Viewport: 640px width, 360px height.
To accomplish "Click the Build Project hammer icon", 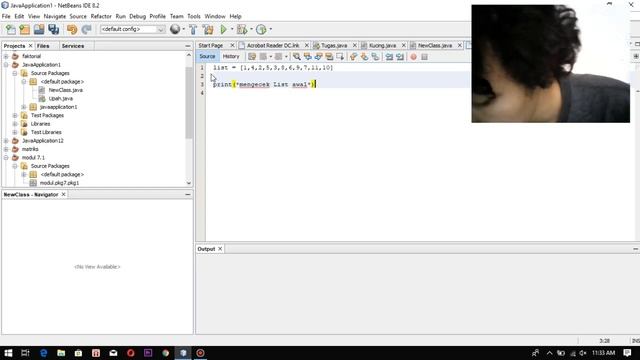I will coord(193,29).
